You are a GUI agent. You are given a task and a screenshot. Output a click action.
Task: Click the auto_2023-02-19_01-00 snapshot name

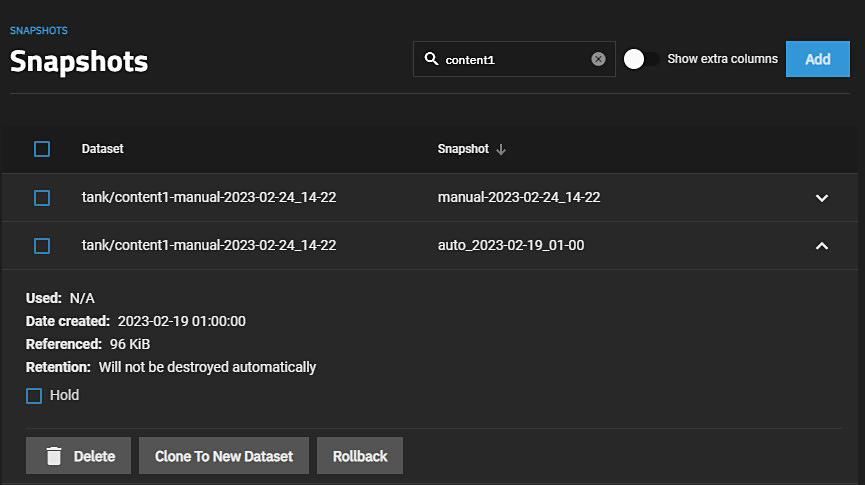coord(511,246)
